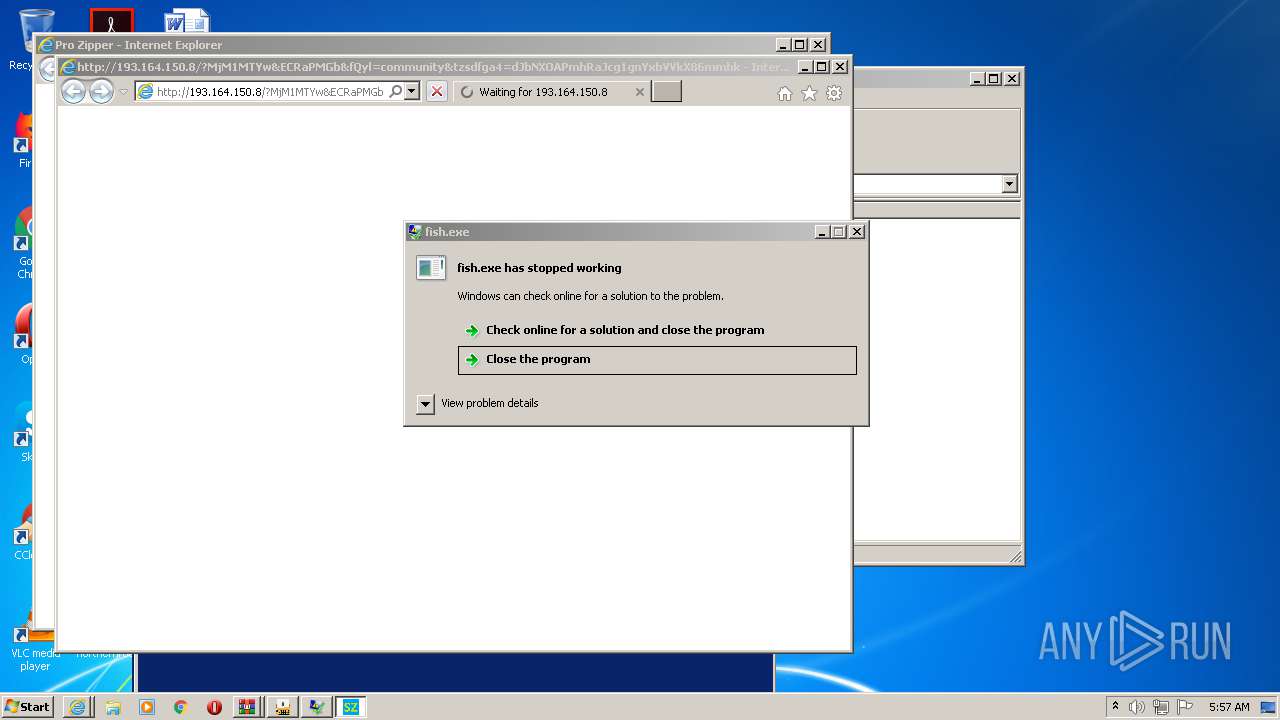Close the 'Waiting for 193.164.150.8' tab
Screen dimensions: 1280x720
click(x=640, y=92)
